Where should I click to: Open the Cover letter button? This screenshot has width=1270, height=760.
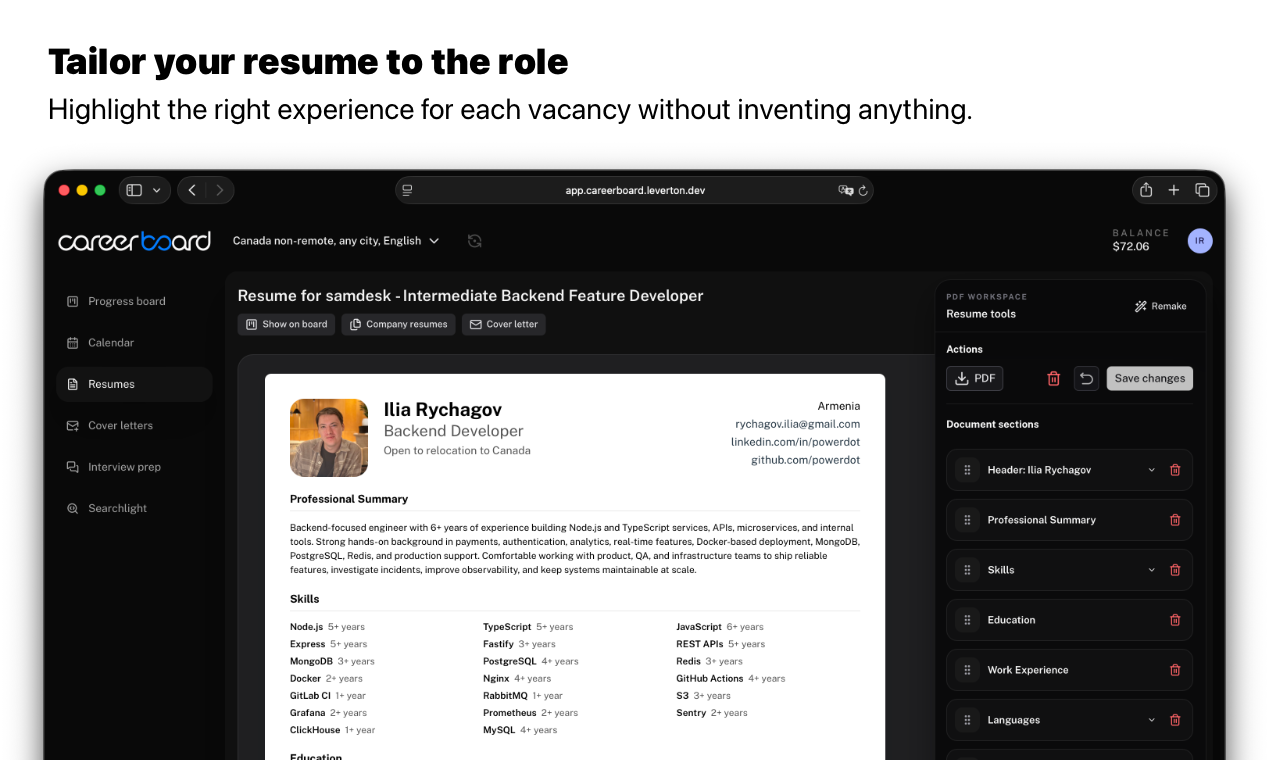503,324
